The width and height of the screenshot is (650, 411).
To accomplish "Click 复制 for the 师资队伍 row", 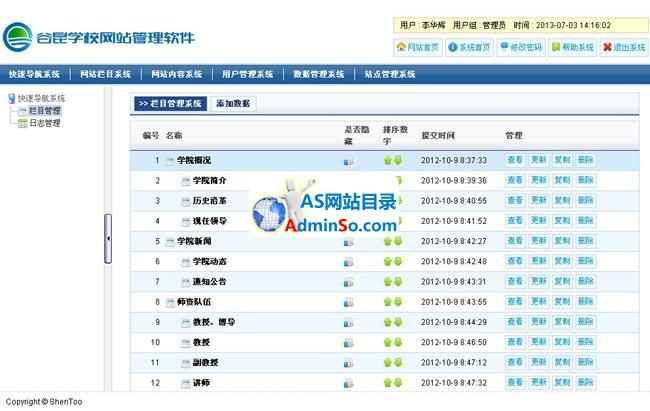I will (563, 302).
